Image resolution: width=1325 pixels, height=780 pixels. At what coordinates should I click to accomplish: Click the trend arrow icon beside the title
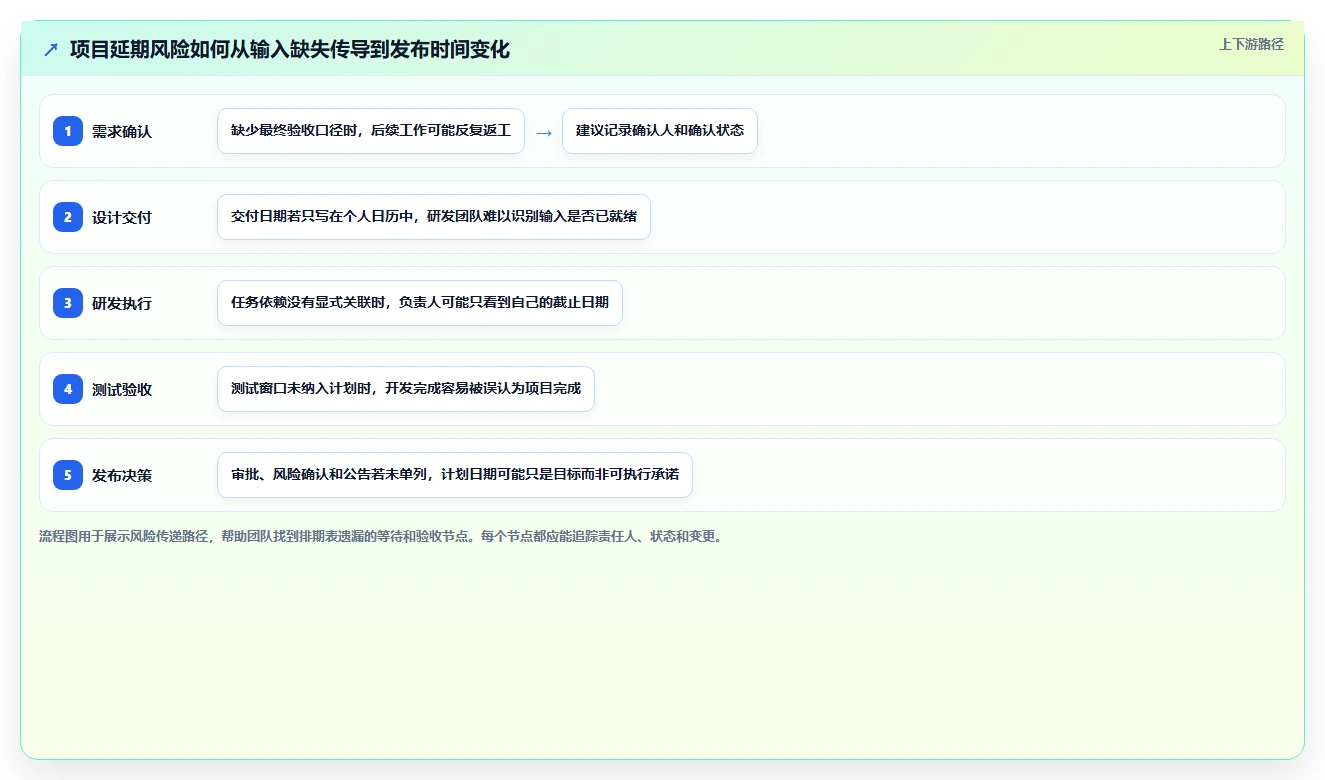click(51, 50)
